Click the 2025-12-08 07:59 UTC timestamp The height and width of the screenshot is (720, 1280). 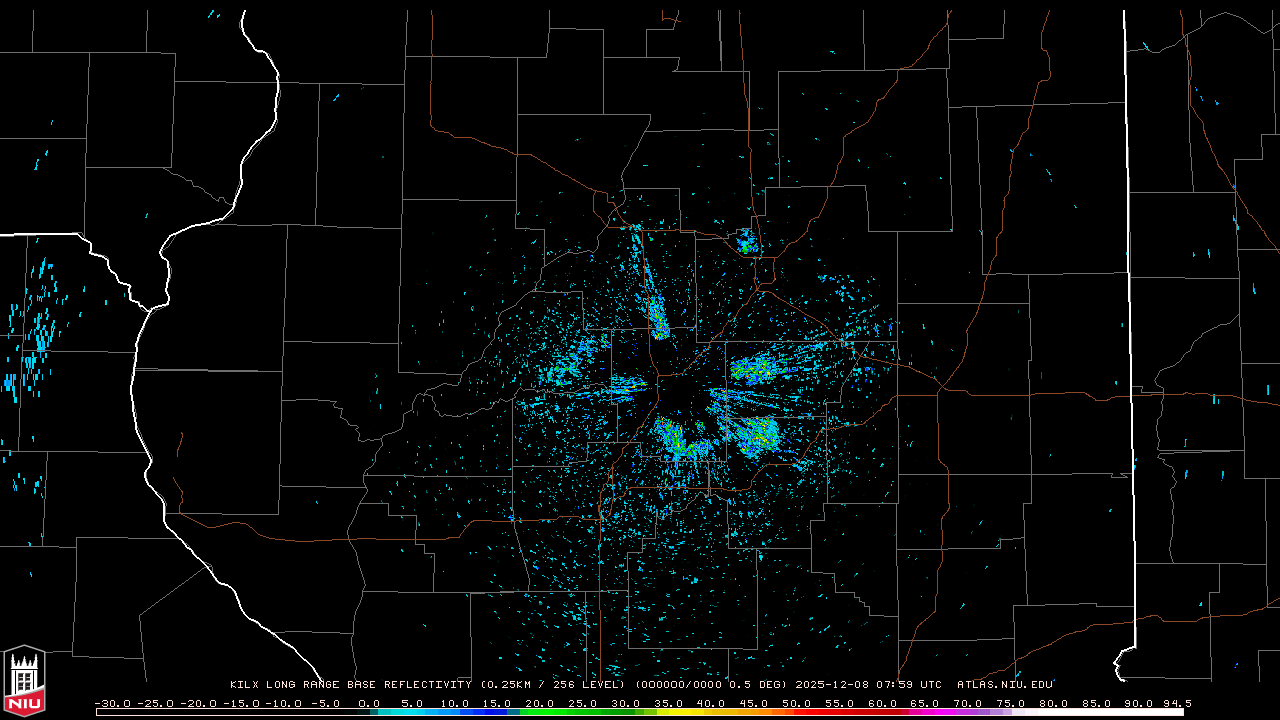(868, 685)
